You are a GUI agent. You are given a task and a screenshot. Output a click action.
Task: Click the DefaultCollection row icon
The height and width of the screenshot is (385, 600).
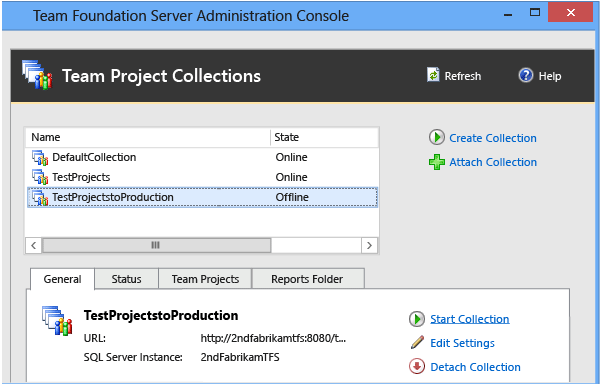[x=40, y=157]
